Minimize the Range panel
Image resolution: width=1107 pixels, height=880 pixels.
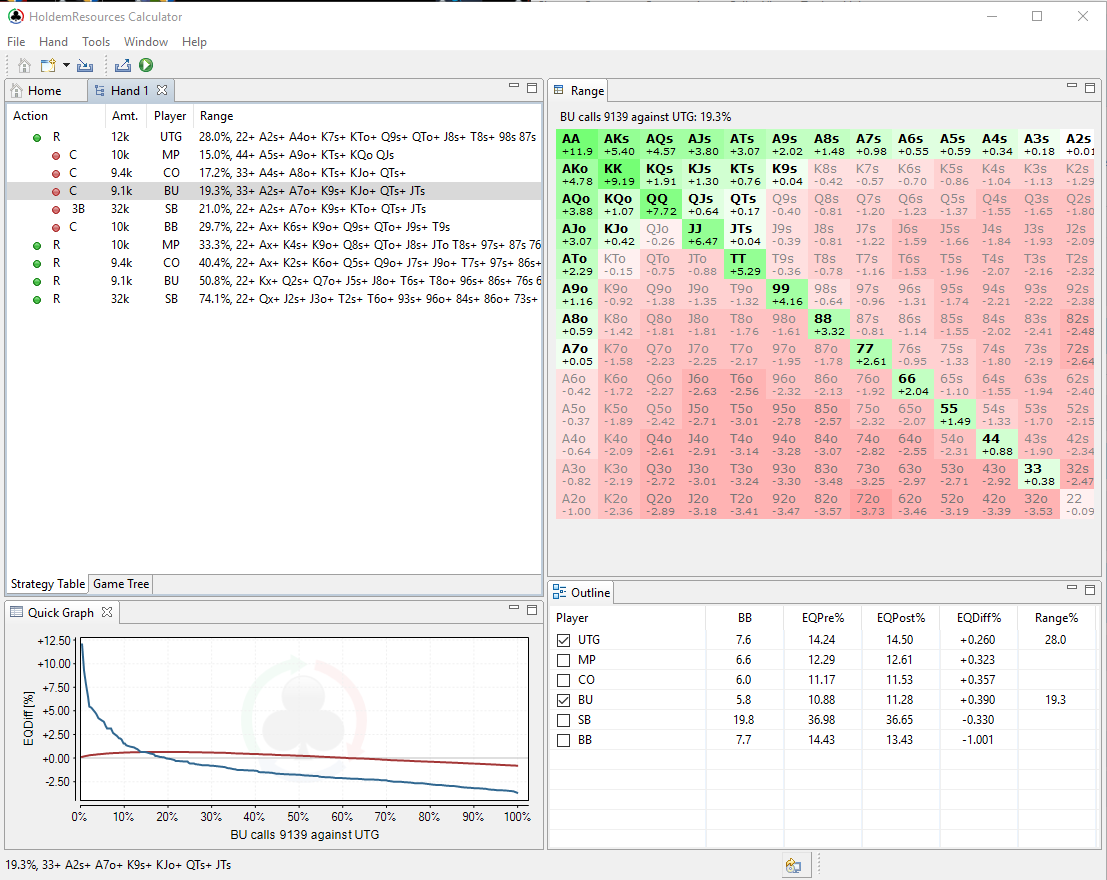pyautogui.click(x=1072, y=85)
